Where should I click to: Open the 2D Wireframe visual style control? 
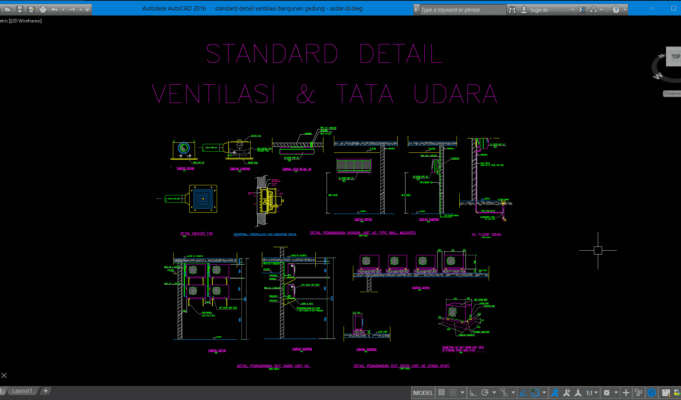[x=25, y=20]
